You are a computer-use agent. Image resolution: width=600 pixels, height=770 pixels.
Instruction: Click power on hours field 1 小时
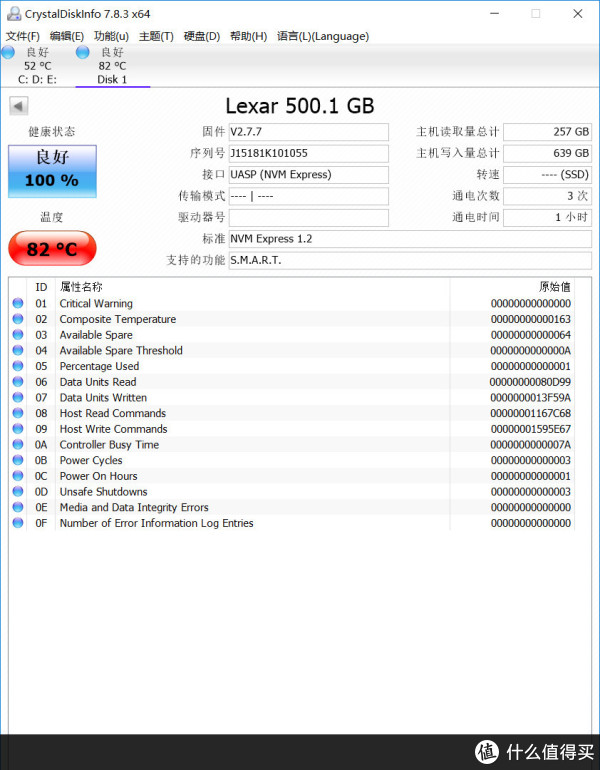pyautogui.click(x=547, y=218)
